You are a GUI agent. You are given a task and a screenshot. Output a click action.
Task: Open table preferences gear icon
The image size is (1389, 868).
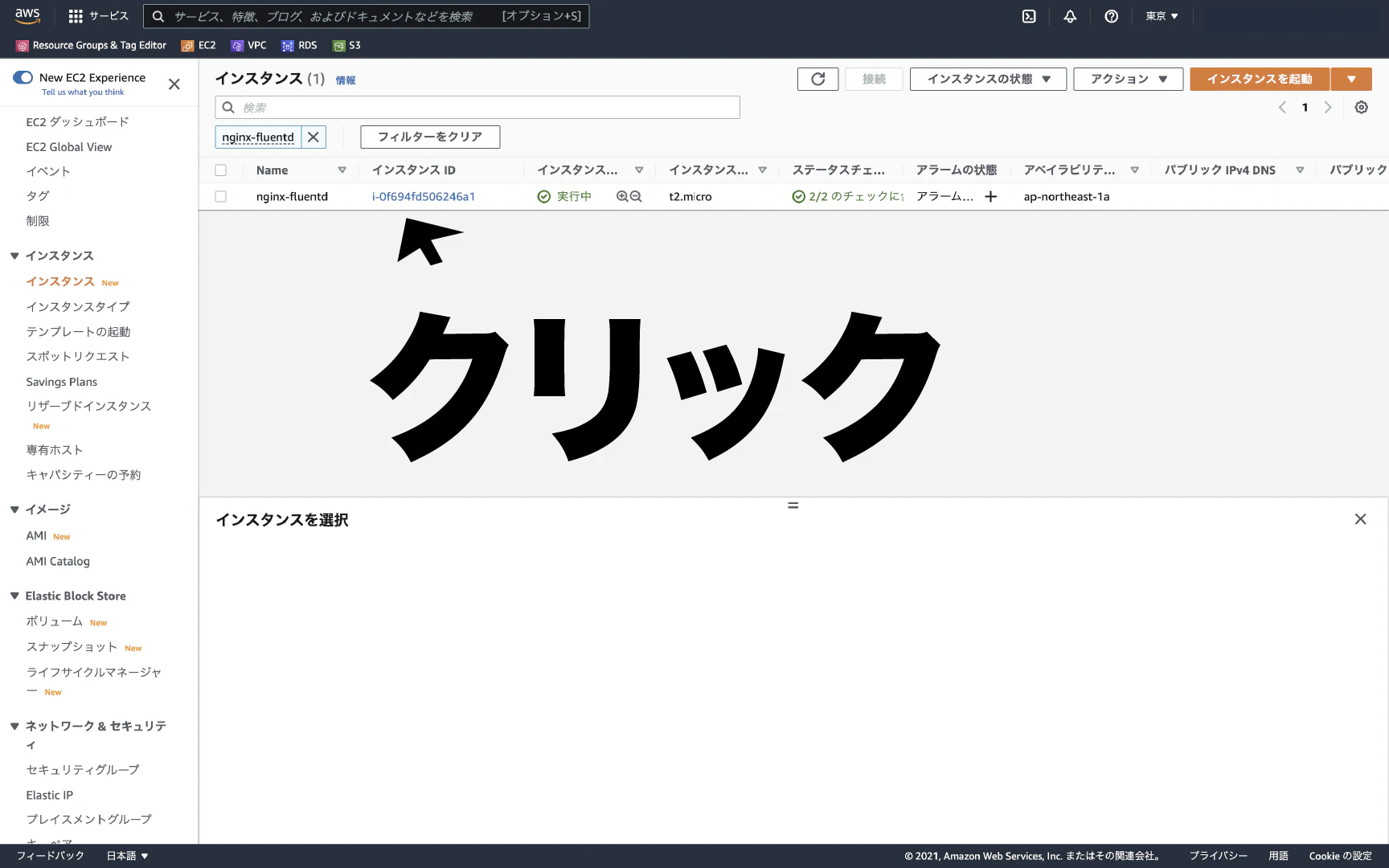pyautogui.click(x=1361, y=107)
